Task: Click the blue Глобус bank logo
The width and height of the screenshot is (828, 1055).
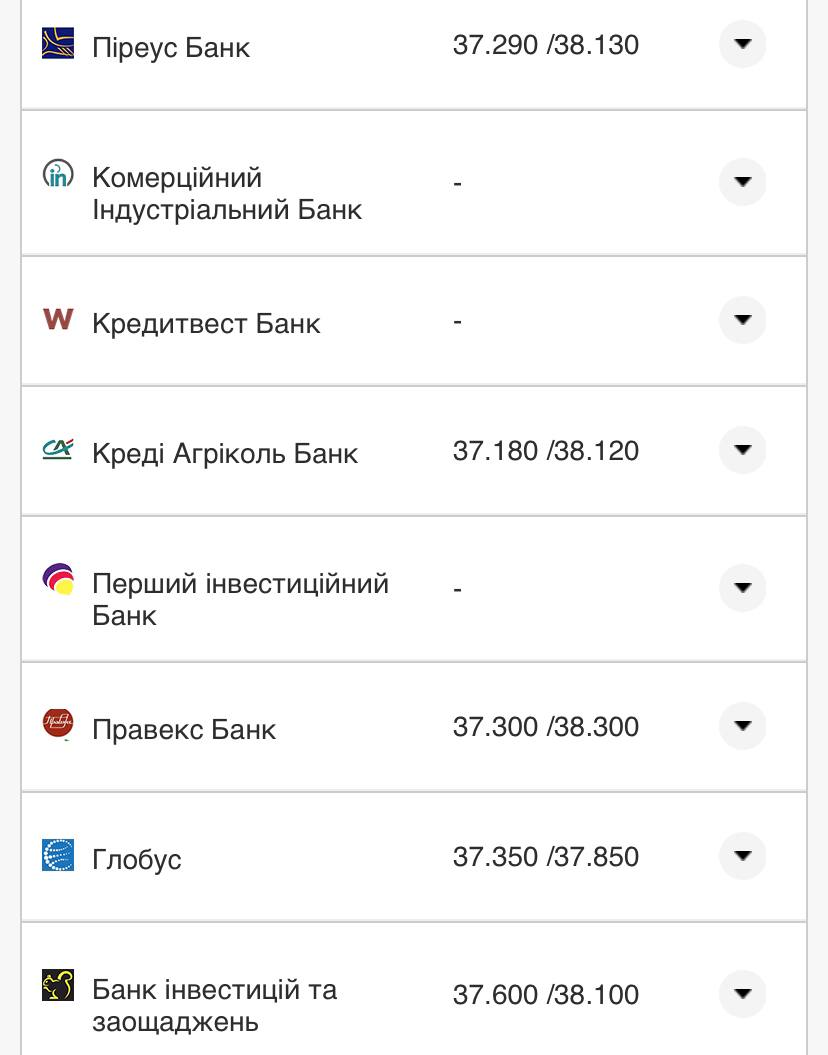Action: (59, 856)
